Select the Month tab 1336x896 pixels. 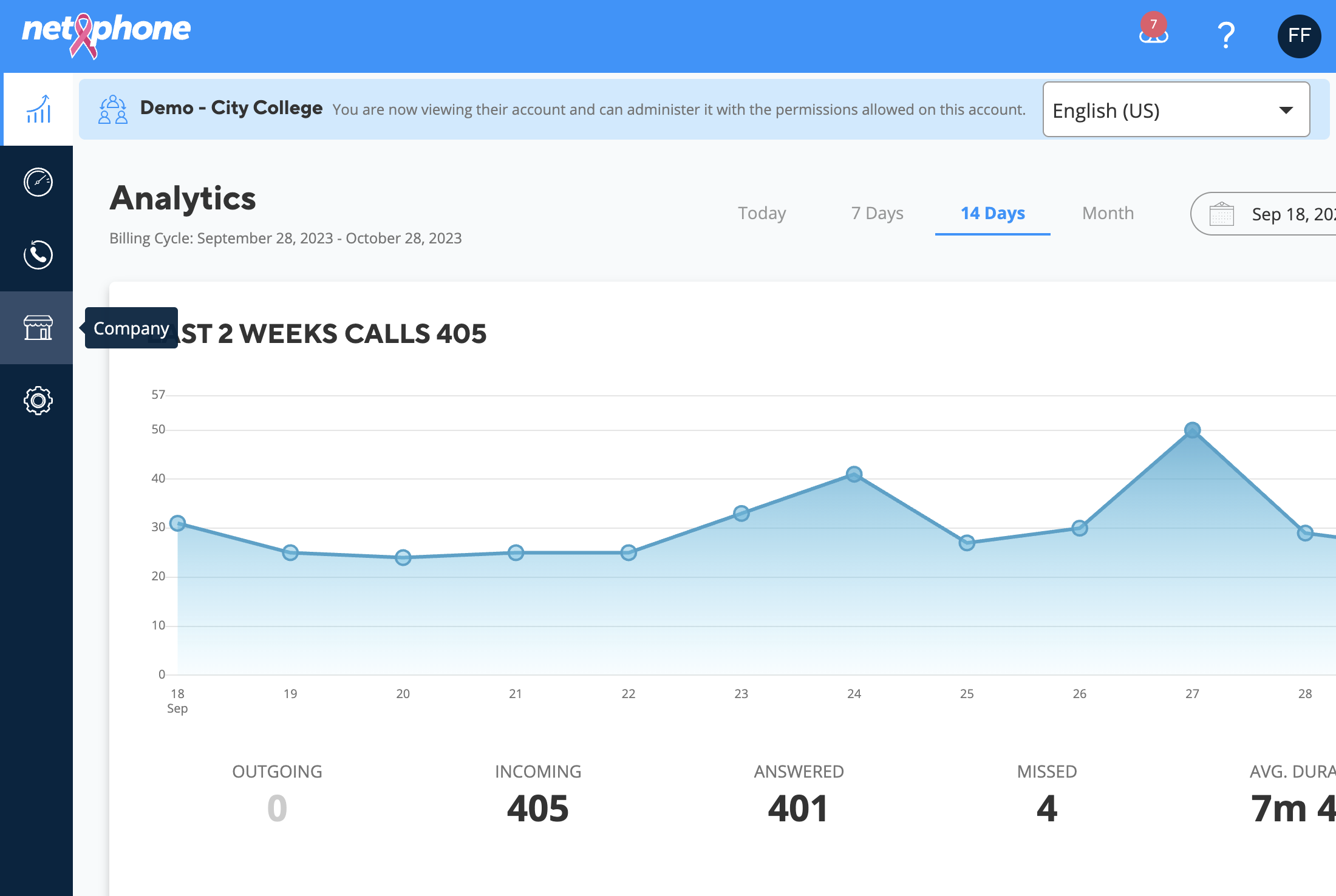pyautogui.click(x=1108, y=213)
